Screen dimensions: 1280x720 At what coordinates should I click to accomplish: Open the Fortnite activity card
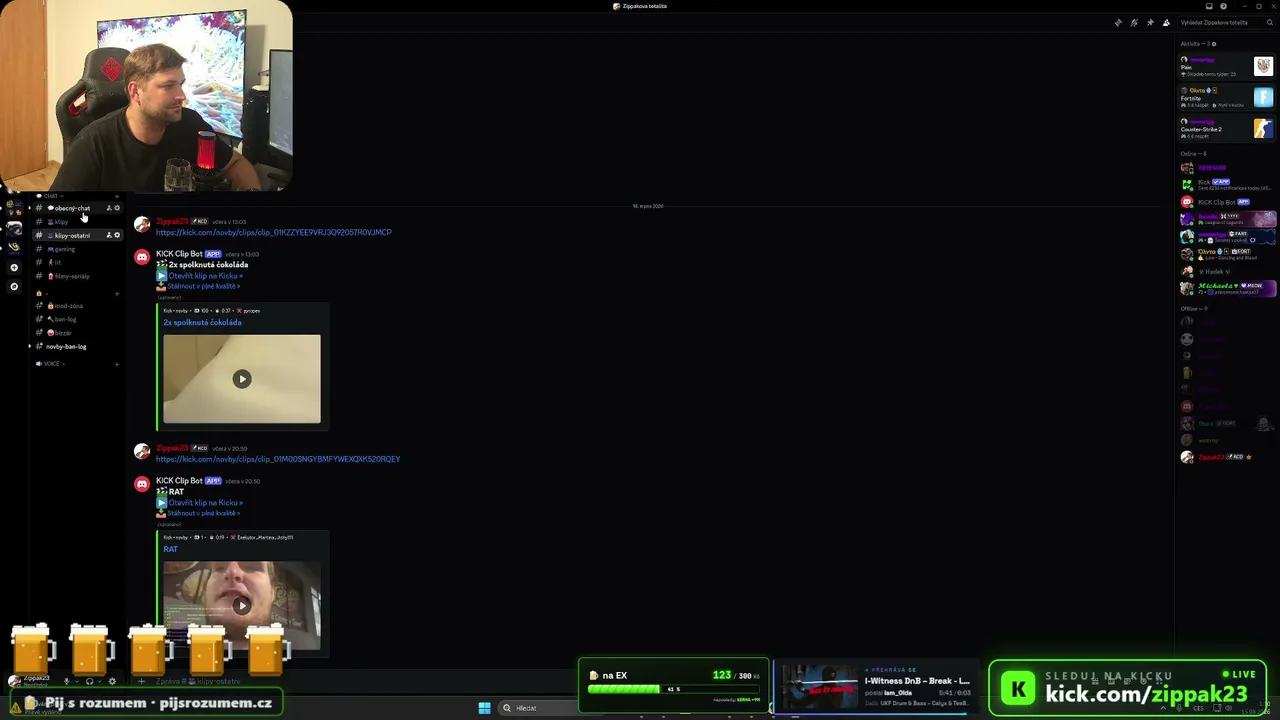[1227, 97]
